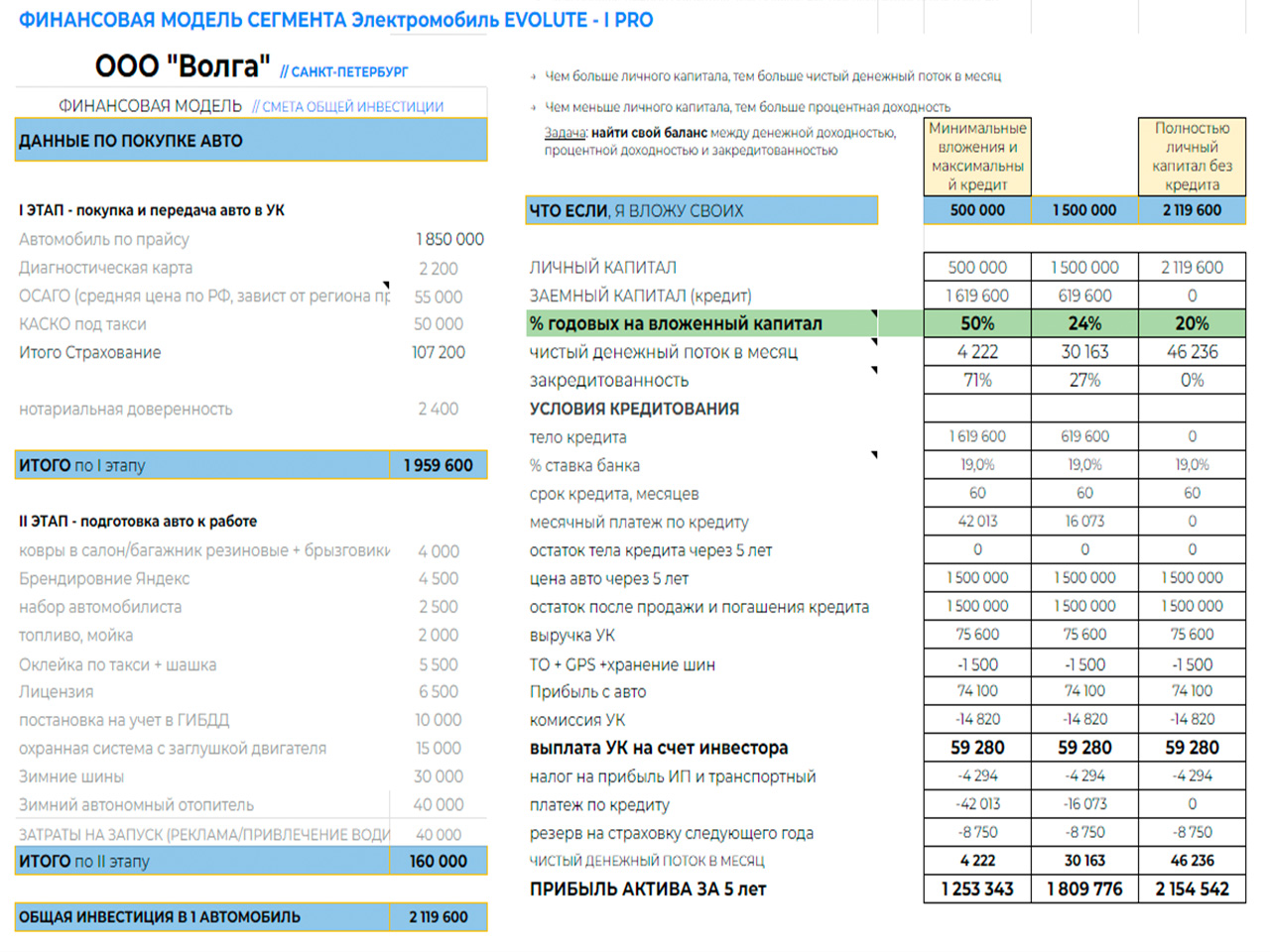
Task: Click the 'комиссия УК' label
Action: pos(577,720)
